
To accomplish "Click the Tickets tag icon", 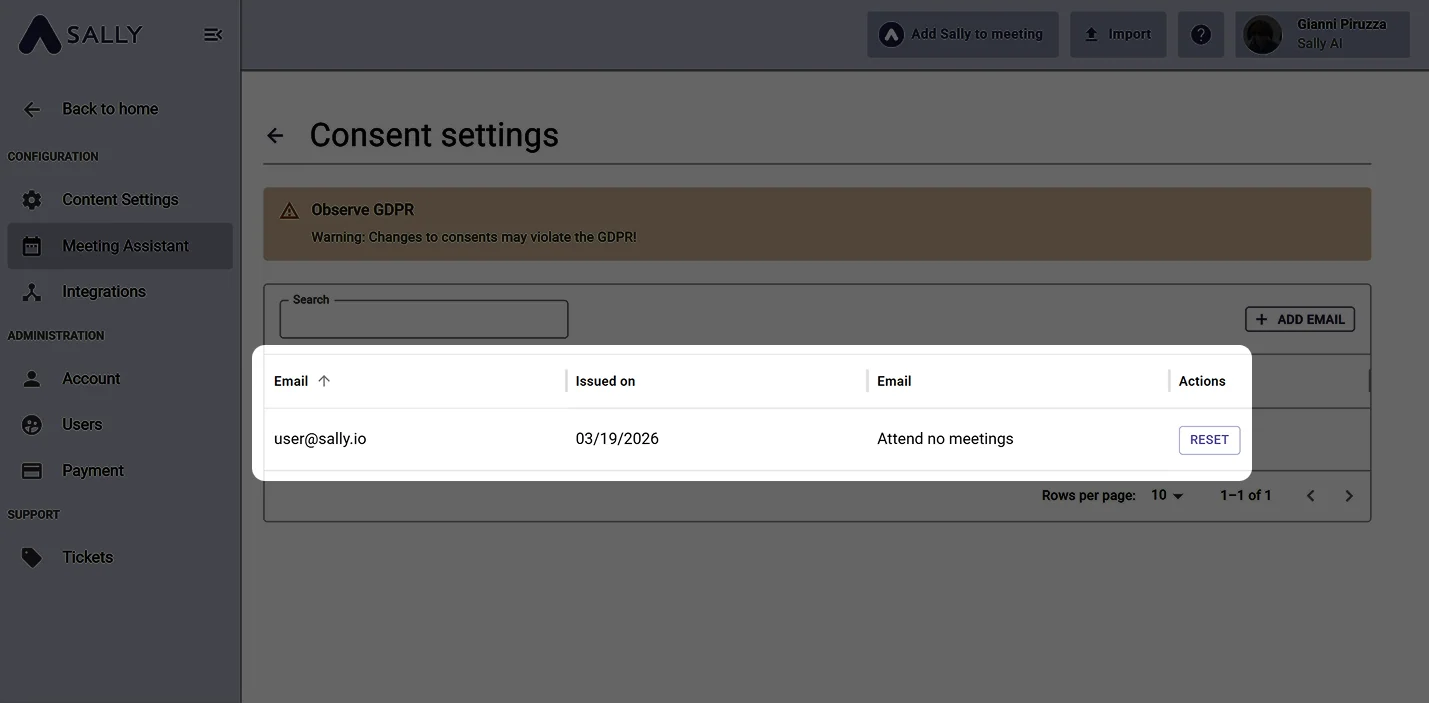I will (x=32, y=558).
